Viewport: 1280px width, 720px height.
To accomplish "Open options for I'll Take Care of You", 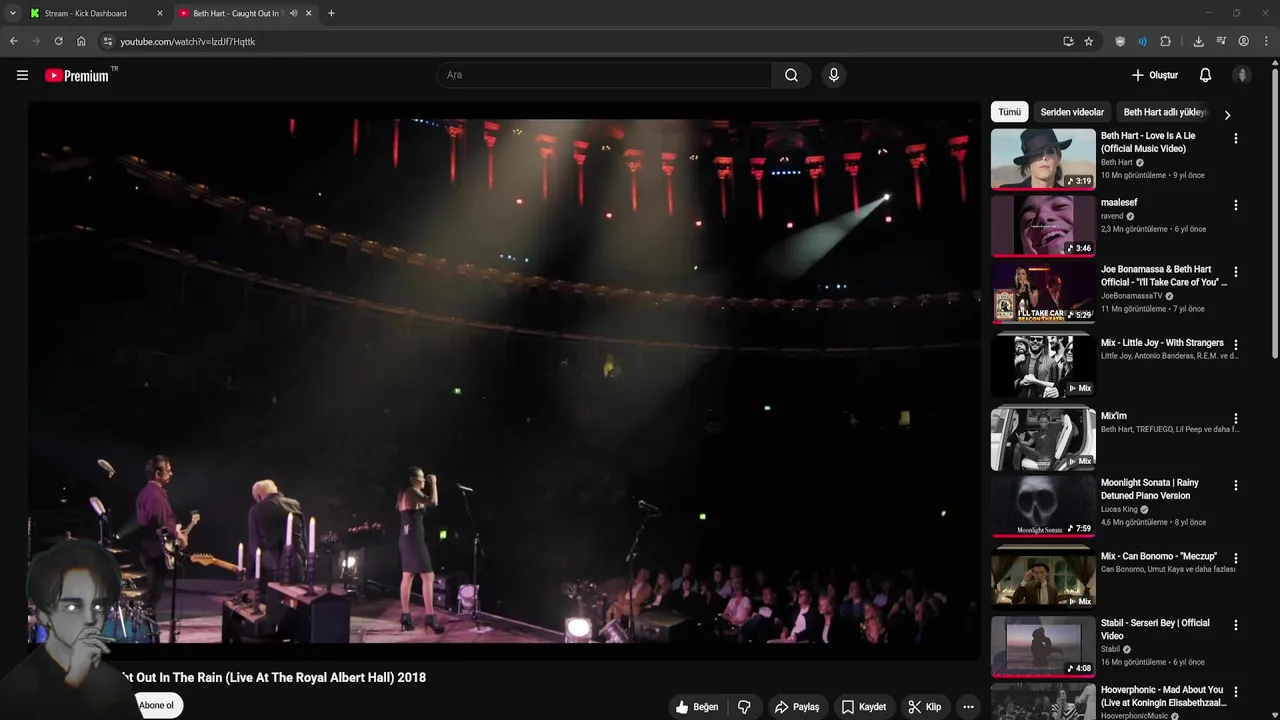I will (x=1235, y=272).
